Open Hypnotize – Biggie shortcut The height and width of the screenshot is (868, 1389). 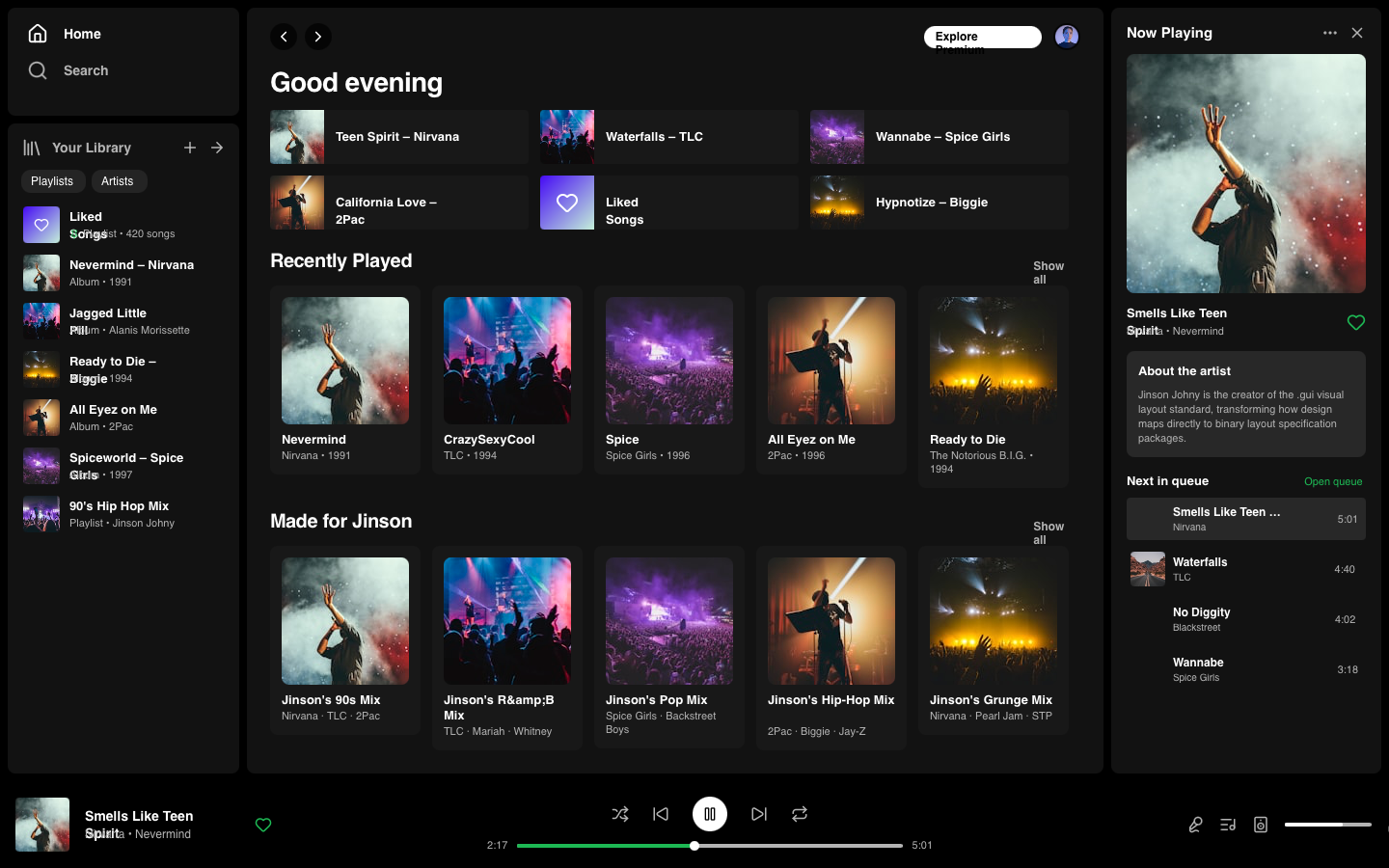940,203
